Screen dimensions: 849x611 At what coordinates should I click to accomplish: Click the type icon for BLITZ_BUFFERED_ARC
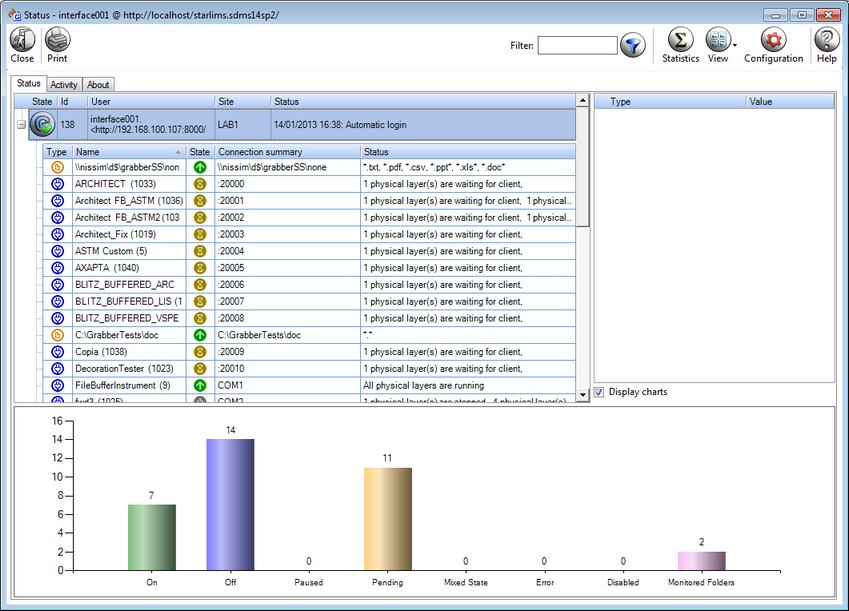57,285
